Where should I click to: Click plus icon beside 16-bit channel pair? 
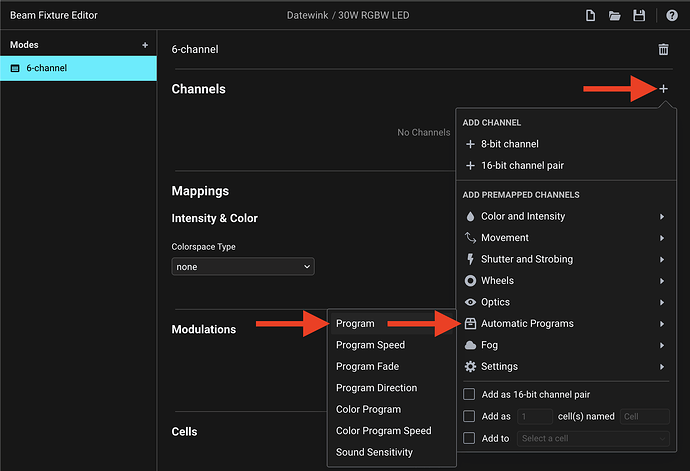tap(470, 166)
